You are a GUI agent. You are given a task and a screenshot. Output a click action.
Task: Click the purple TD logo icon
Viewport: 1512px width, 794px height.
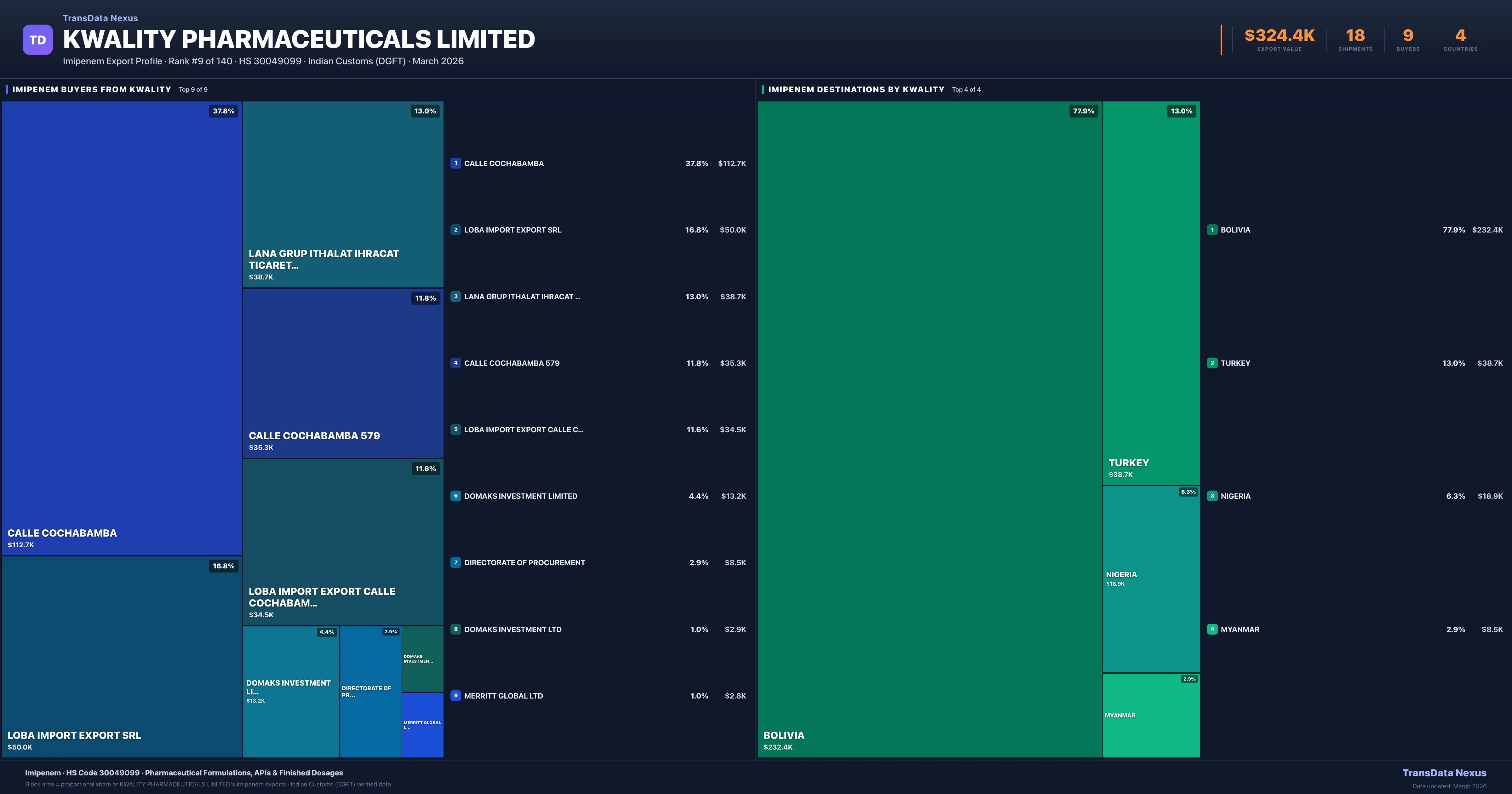[x=37, y=40]
